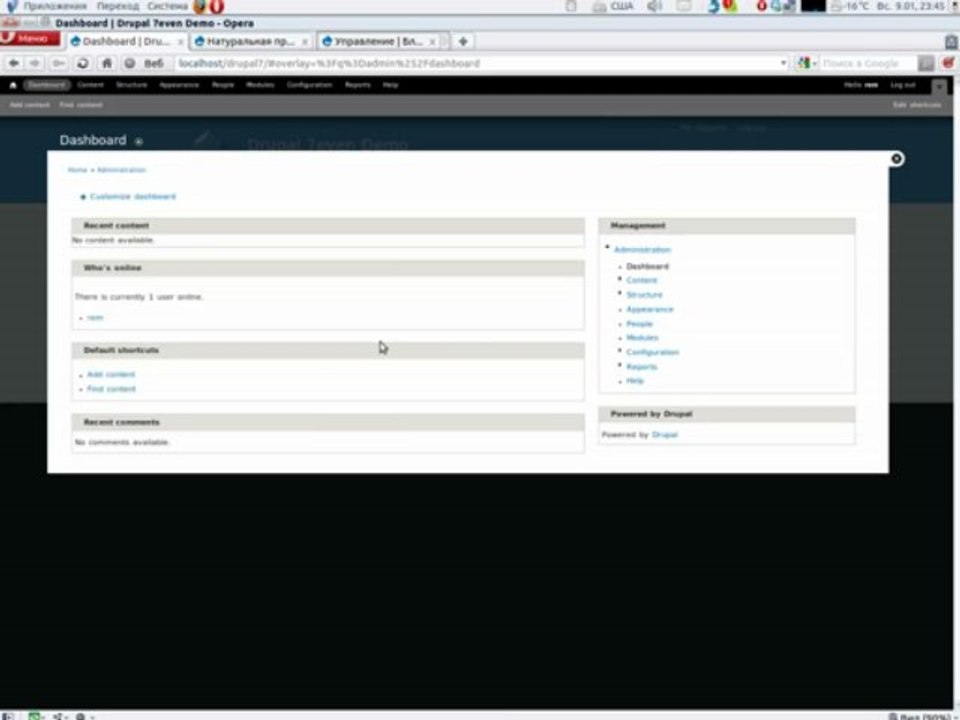
Task: Click Find content under Default shortcuts block
Action: (111, 389)
